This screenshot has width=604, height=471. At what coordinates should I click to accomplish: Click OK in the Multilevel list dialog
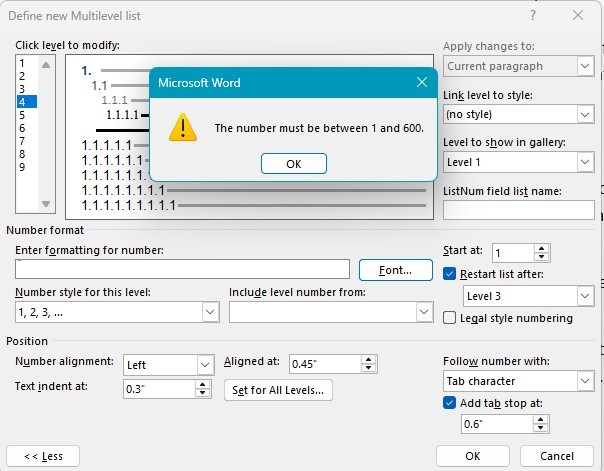tap(473, 456)
